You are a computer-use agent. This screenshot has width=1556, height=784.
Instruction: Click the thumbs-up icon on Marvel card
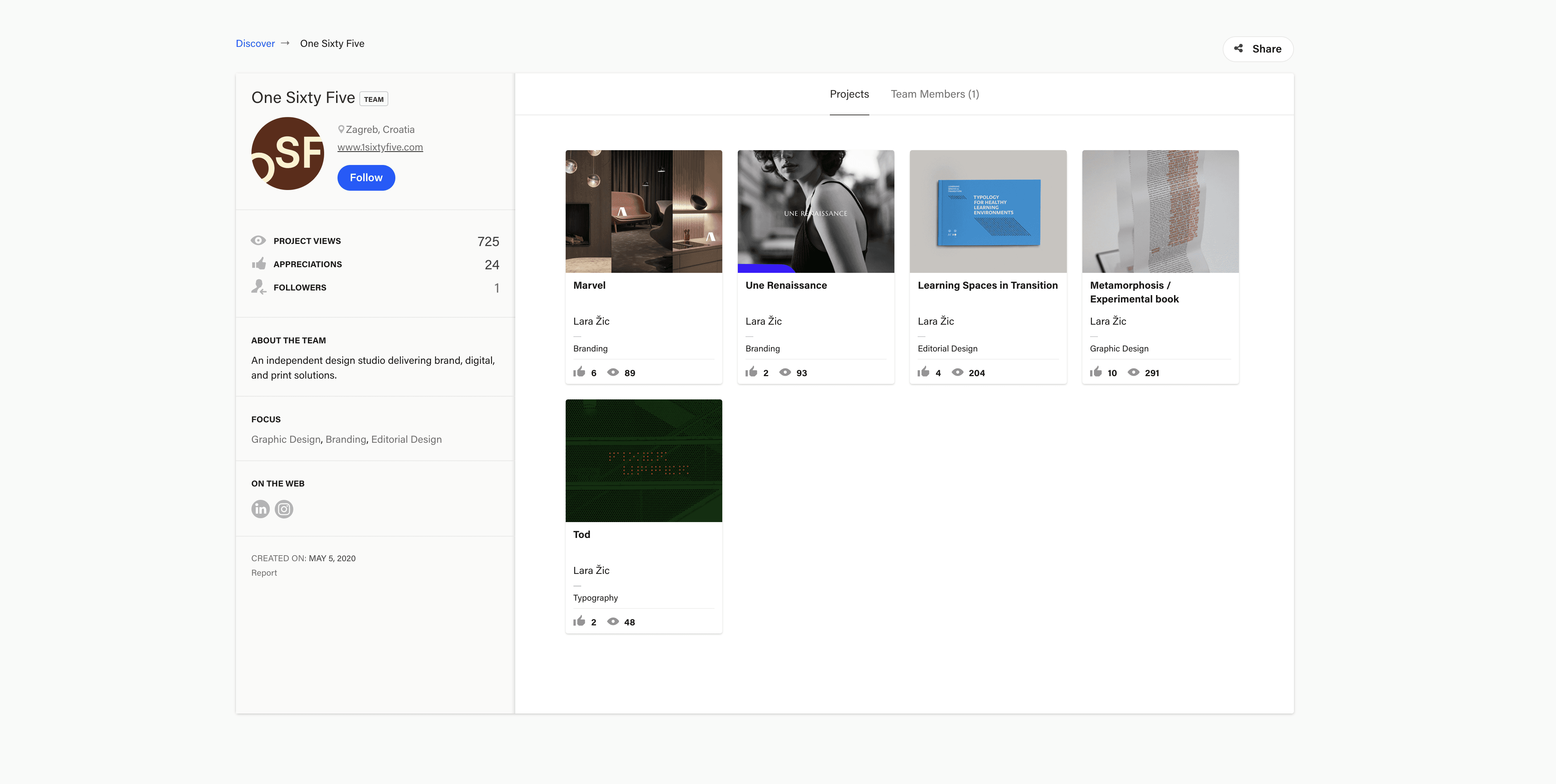tap(579, 372)
